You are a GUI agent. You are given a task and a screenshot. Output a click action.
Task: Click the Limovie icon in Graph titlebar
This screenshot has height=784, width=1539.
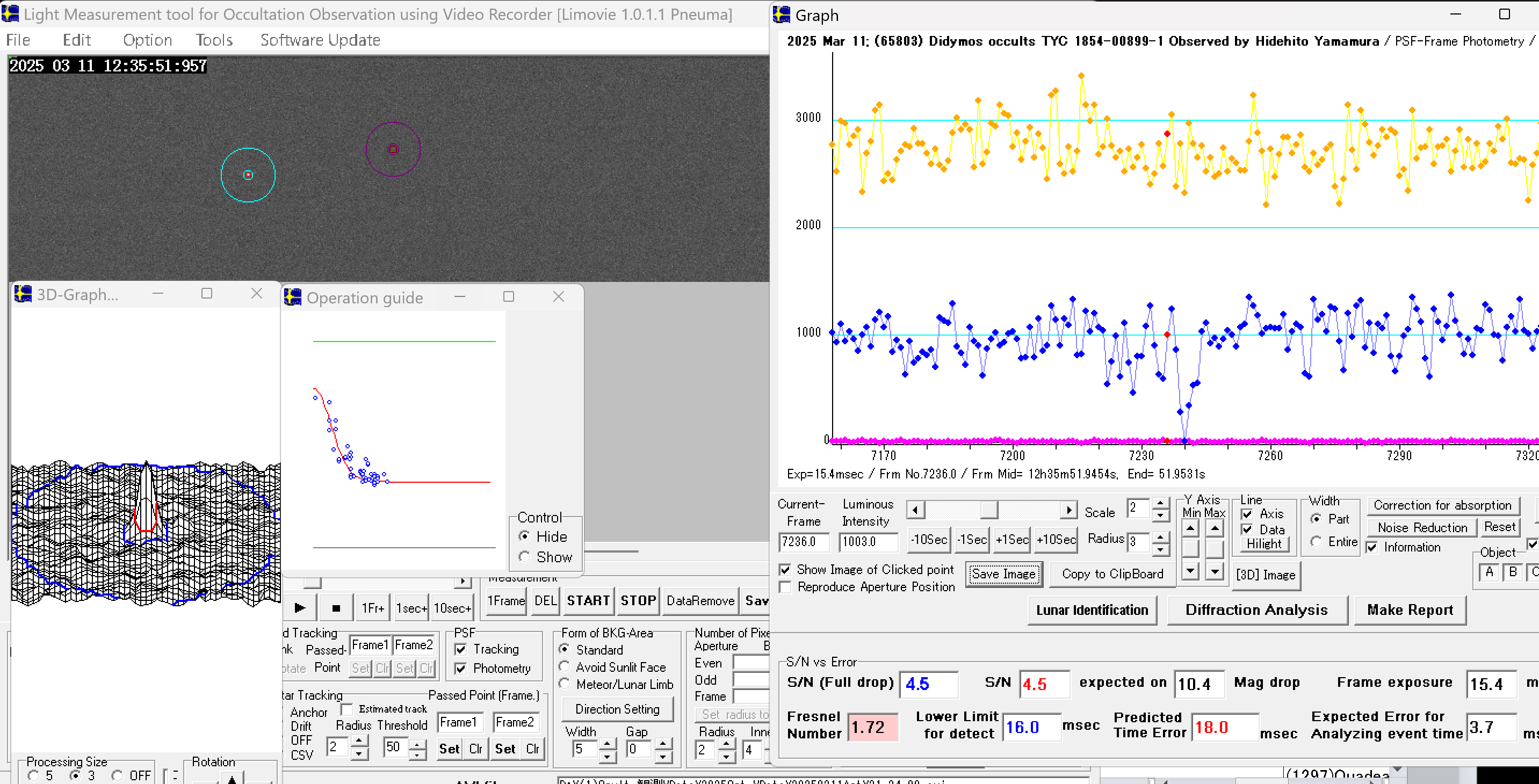pos(782,14)
